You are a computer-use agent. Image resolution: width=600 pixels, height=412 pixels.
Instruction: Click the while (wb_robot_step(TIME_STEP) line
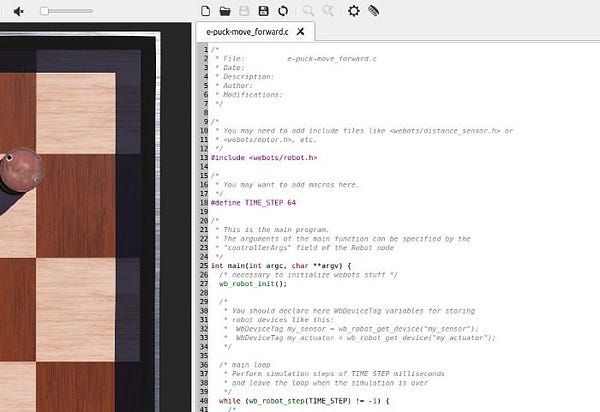pos(304,401)
